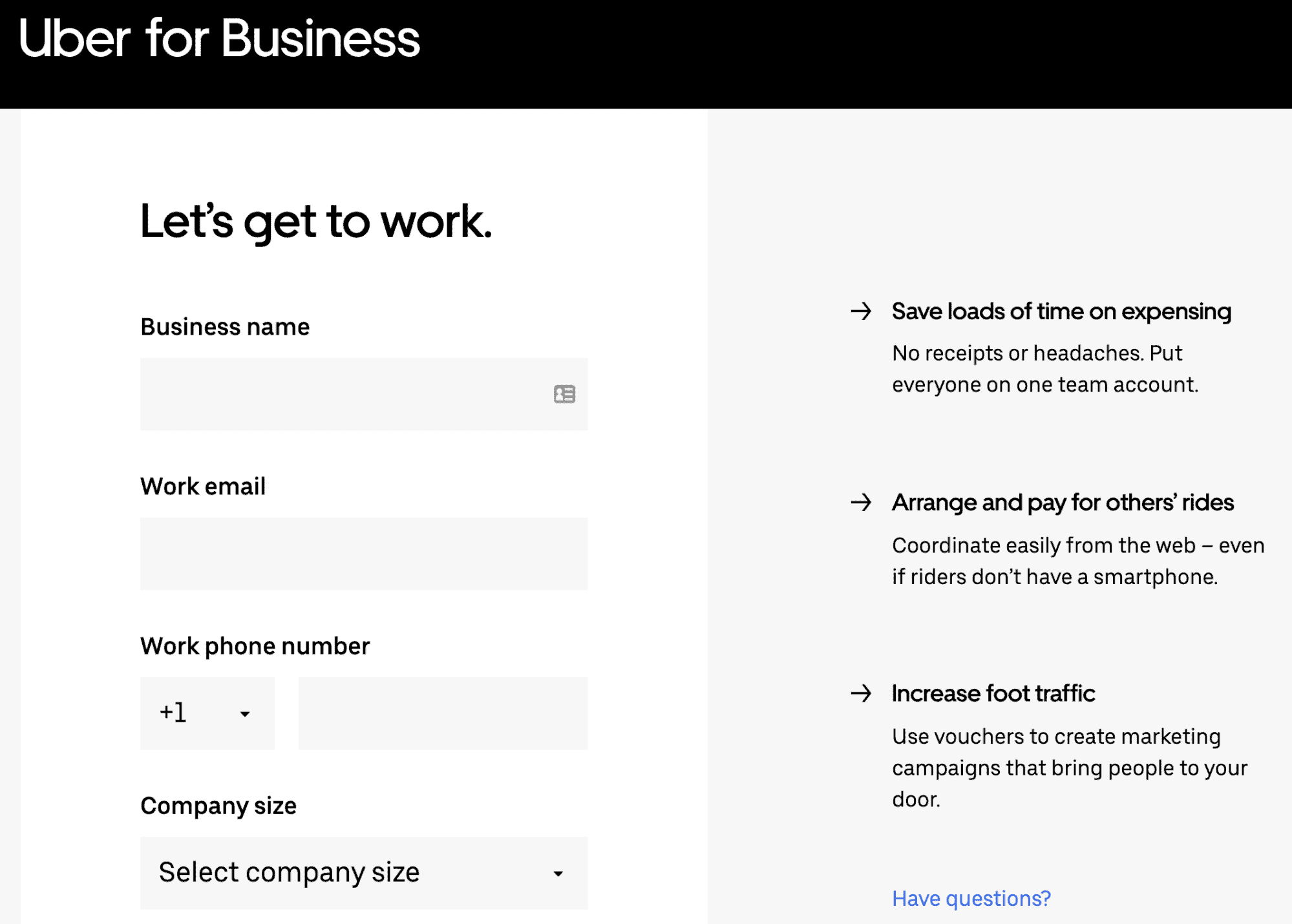Click arrow icon beside expensing heading
The width and height of the screenshot is (1292, 924).
click(x=861, y=311)
